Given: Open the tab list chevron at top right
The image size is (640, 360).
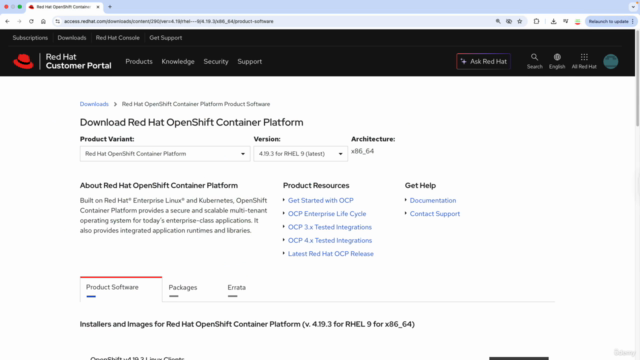Looking at the screenshot, I should point(633,7).
